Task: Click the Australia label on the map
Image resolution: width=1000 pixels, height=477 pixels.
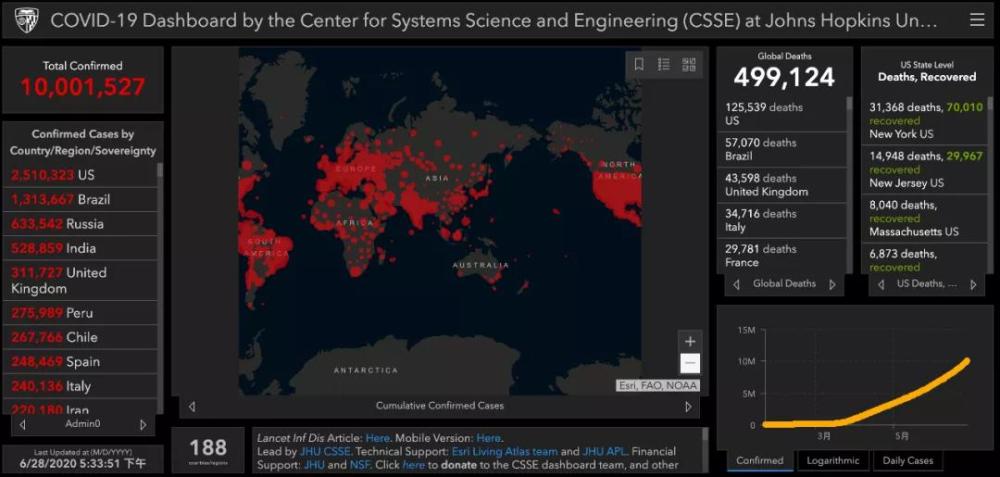Action: (x=481, y=265)
